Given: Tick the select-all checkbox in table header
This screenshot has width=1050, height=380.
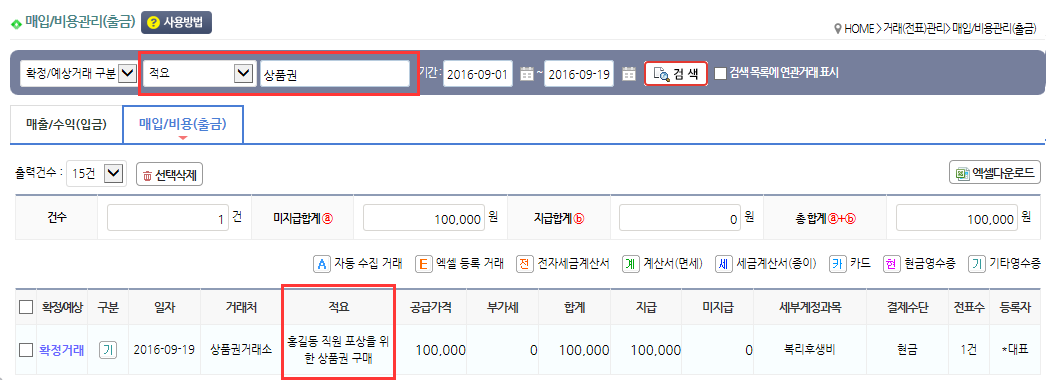Looking at the screenshot, I should 25,308.
